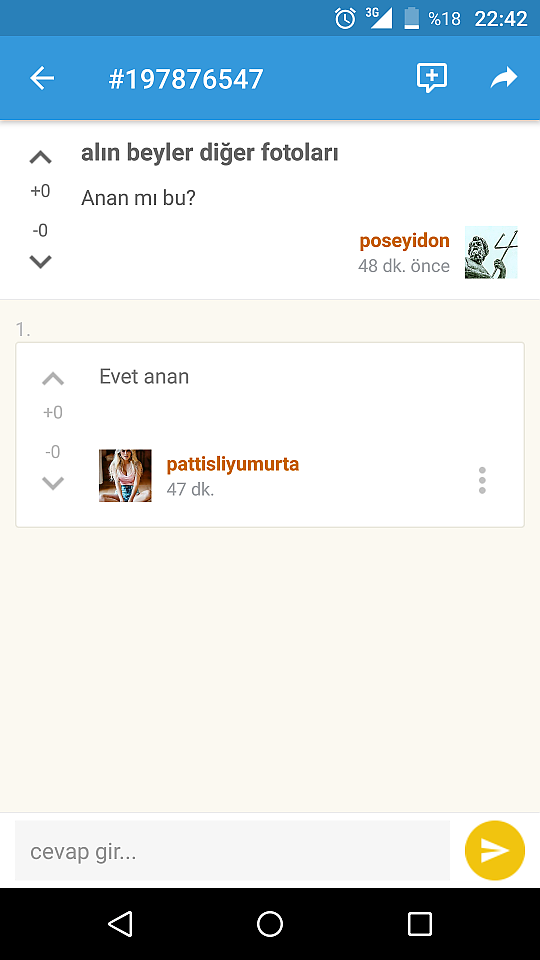Image resolution: width=540 pixels, height=960 pixels.
Task: Tap the battery indicator in status bar
Action: click(x=412, y=18)
